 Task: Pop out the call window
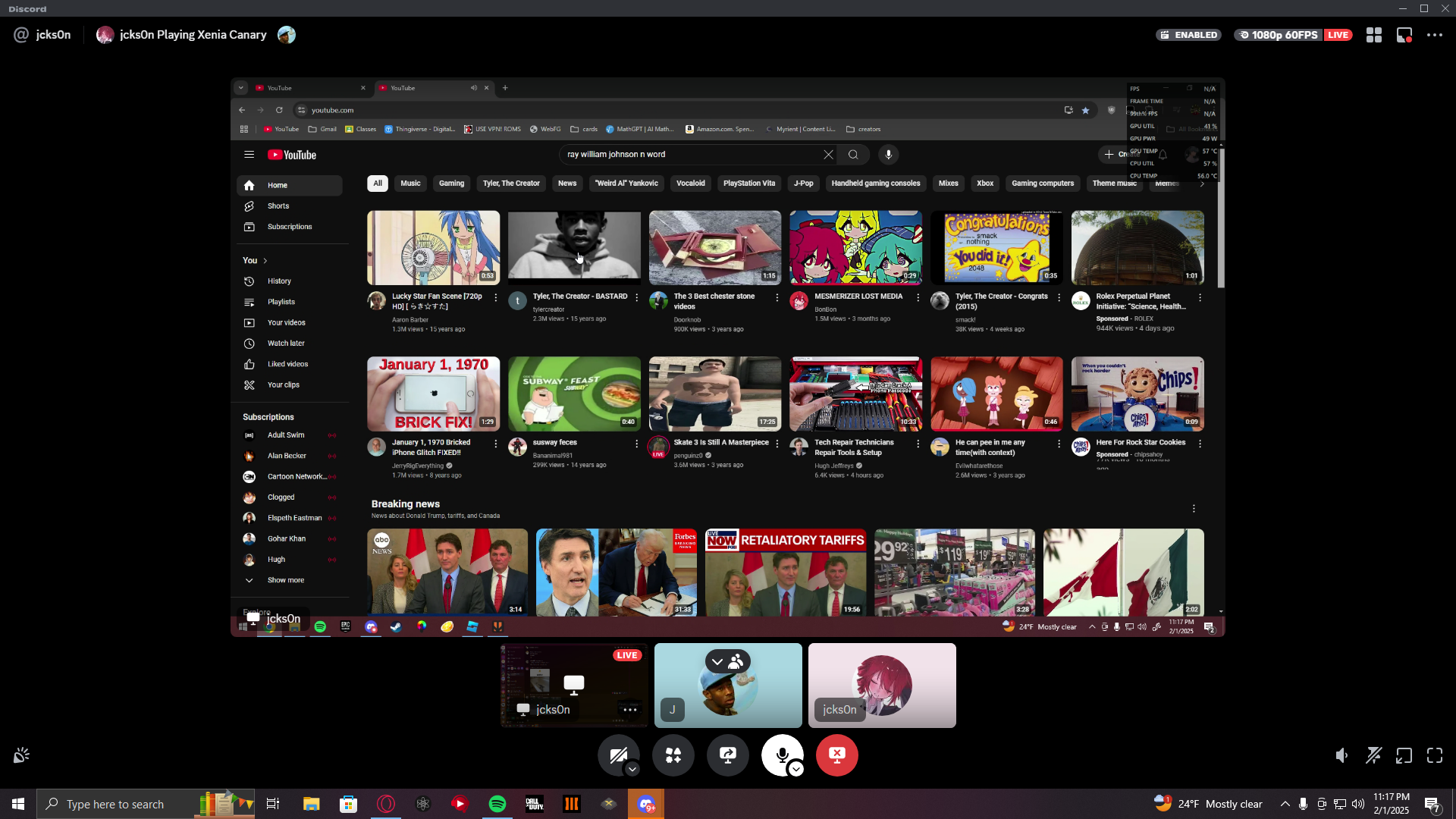coord(1404,755)
